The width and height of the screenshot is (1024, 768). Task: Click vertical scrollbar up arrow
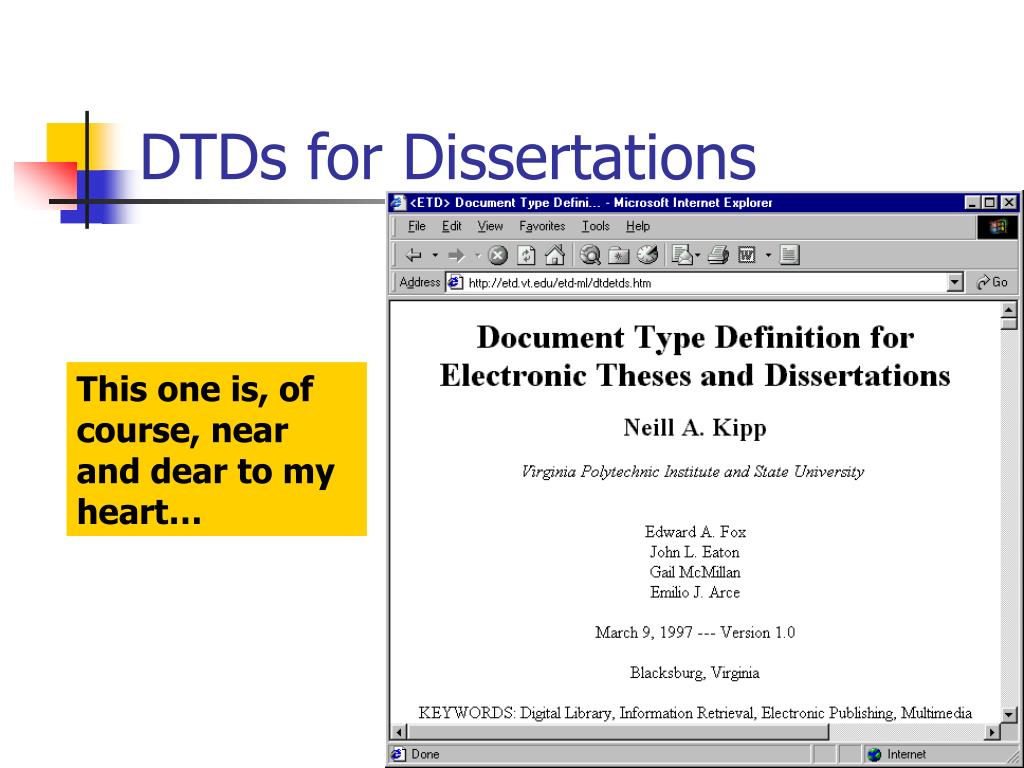(1009, 310)
